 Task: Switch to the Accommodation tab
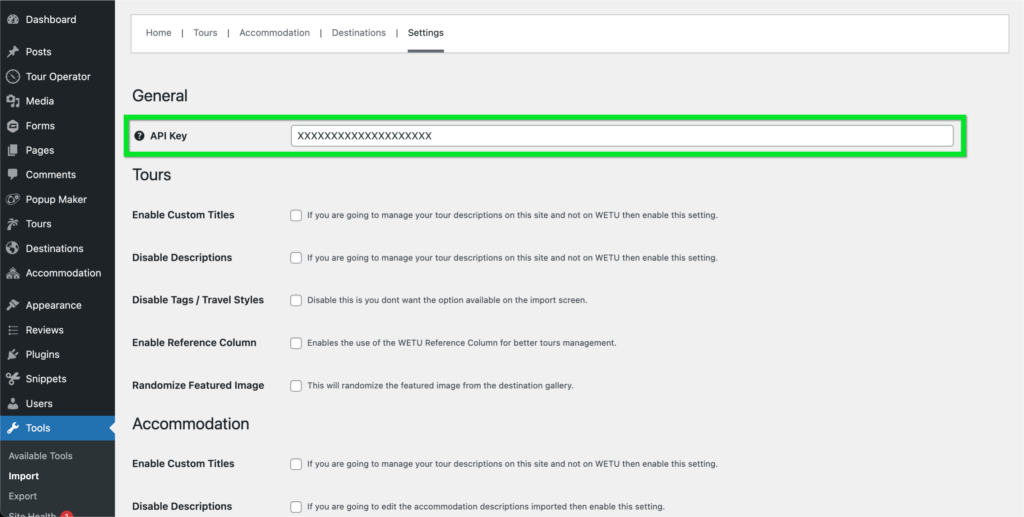pyautogui.click(x=274, y=33)
